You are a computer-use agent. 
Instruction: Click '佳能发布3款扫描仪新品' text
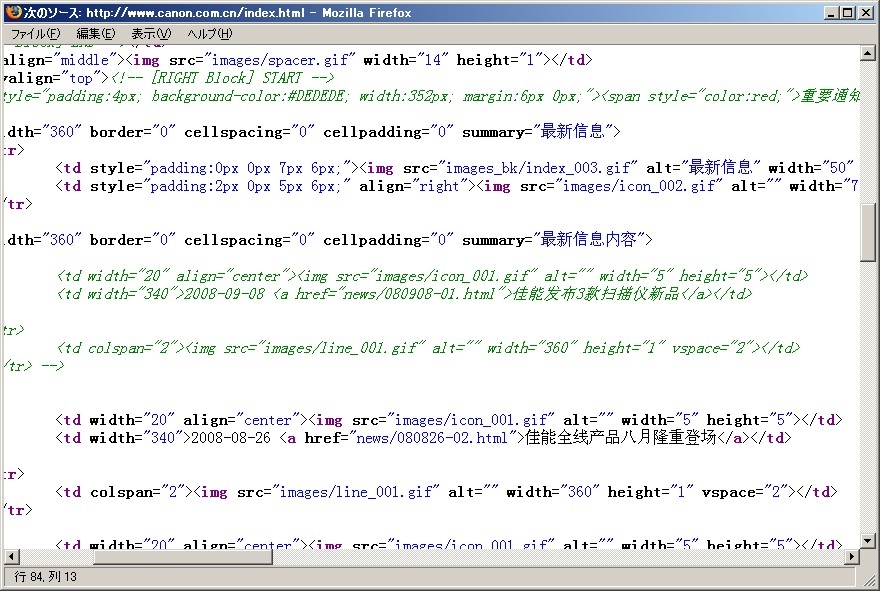pyautogui.click(x=595, y=293)
